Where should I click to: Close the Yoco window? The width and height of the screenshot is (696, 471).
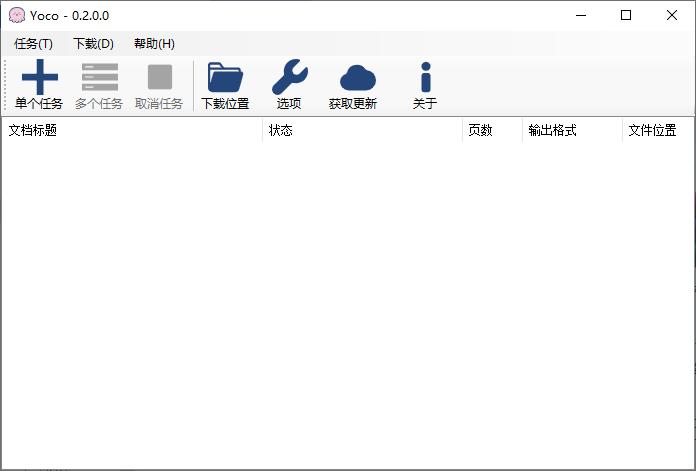tap(672, 15)
